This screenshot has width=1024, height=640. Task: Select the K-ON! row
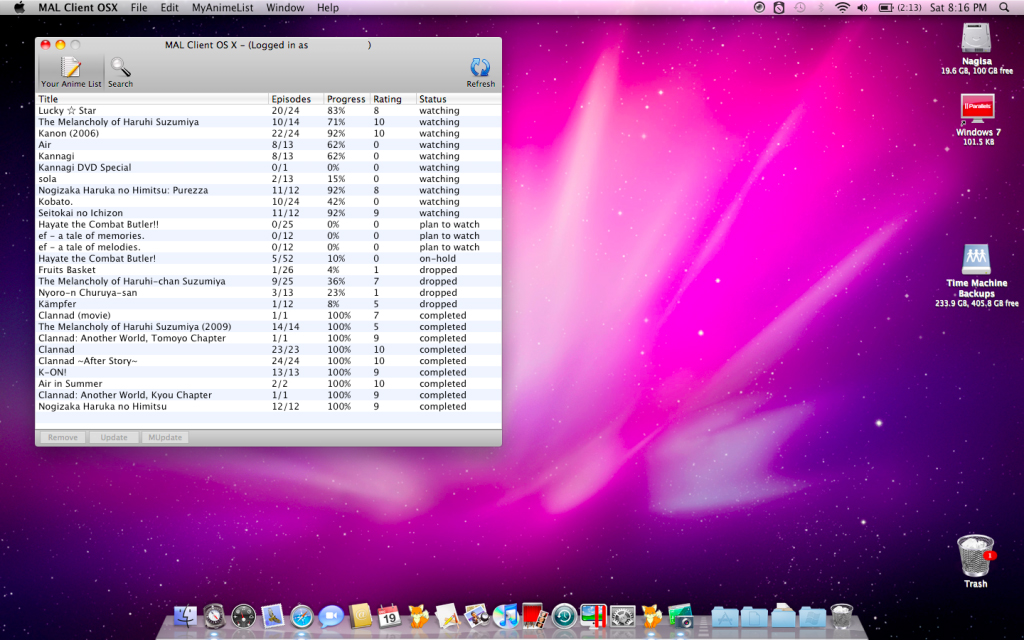coord(268,372)
